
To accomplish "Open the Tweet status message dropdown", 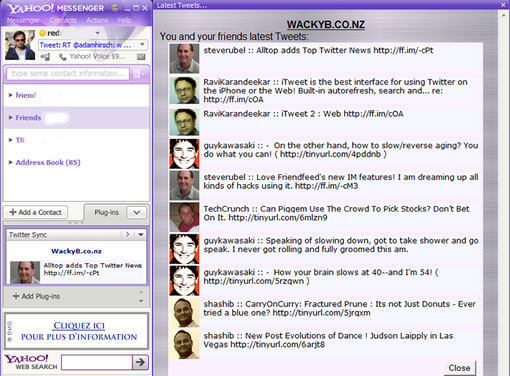I will tap(142, 44).
